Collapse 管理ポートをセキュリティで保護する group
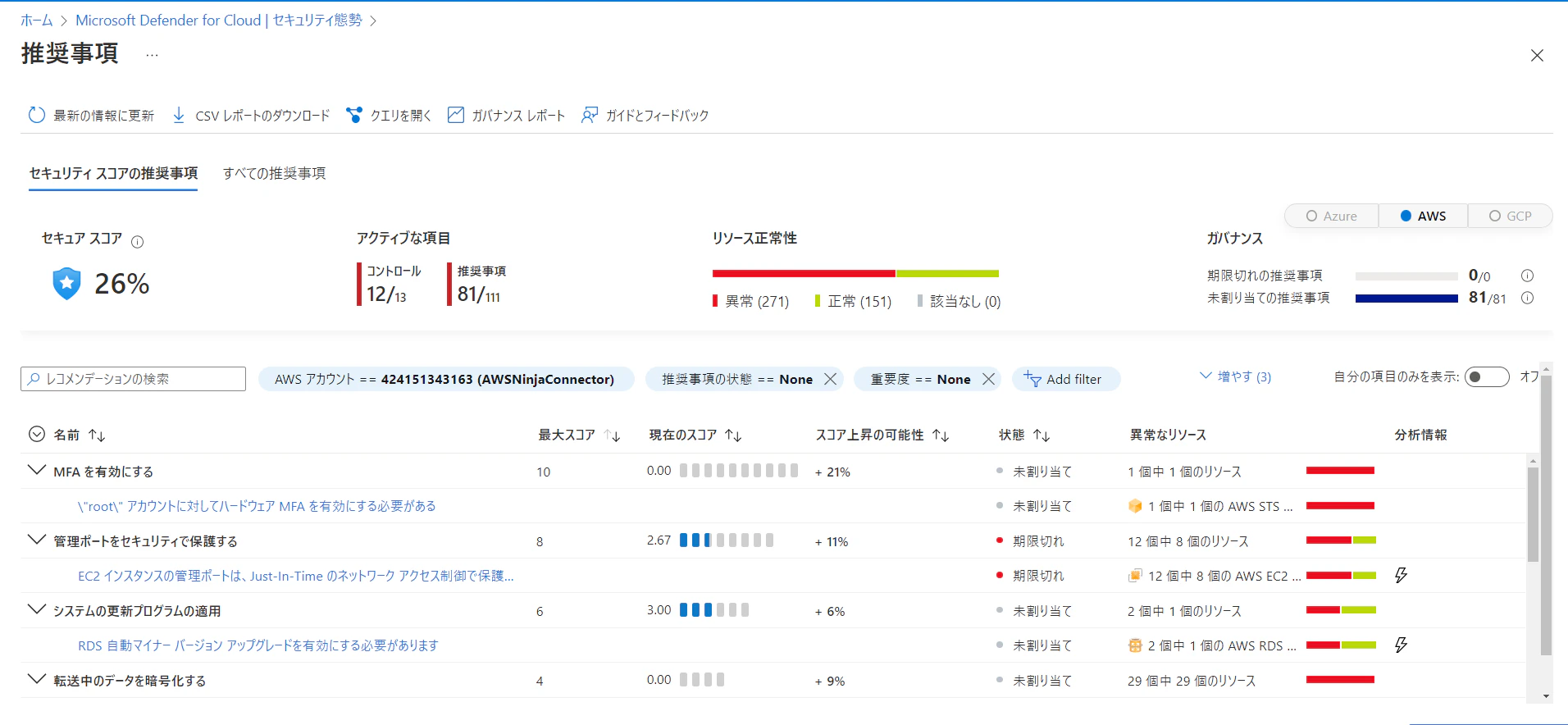The image size is (1568, 725). point(37,540)
